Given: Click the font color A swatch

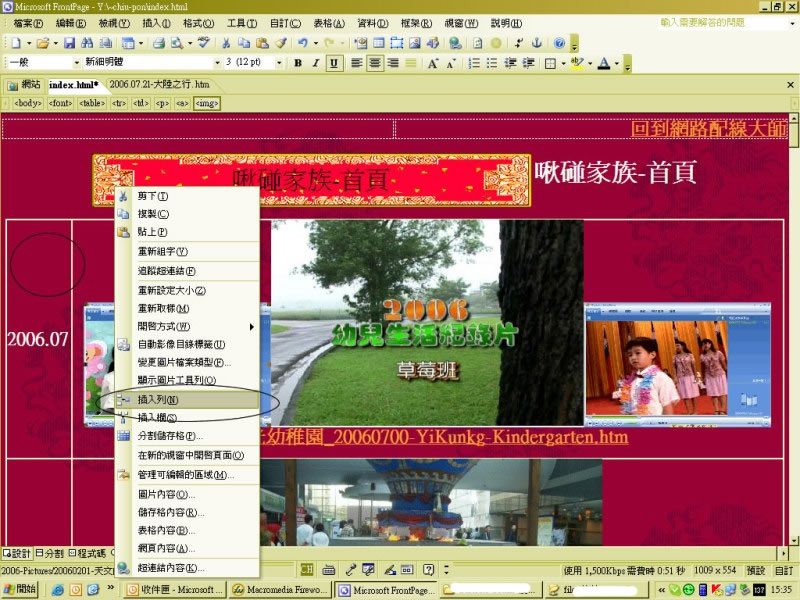Looking at the screenshot, I should [603, 63].
